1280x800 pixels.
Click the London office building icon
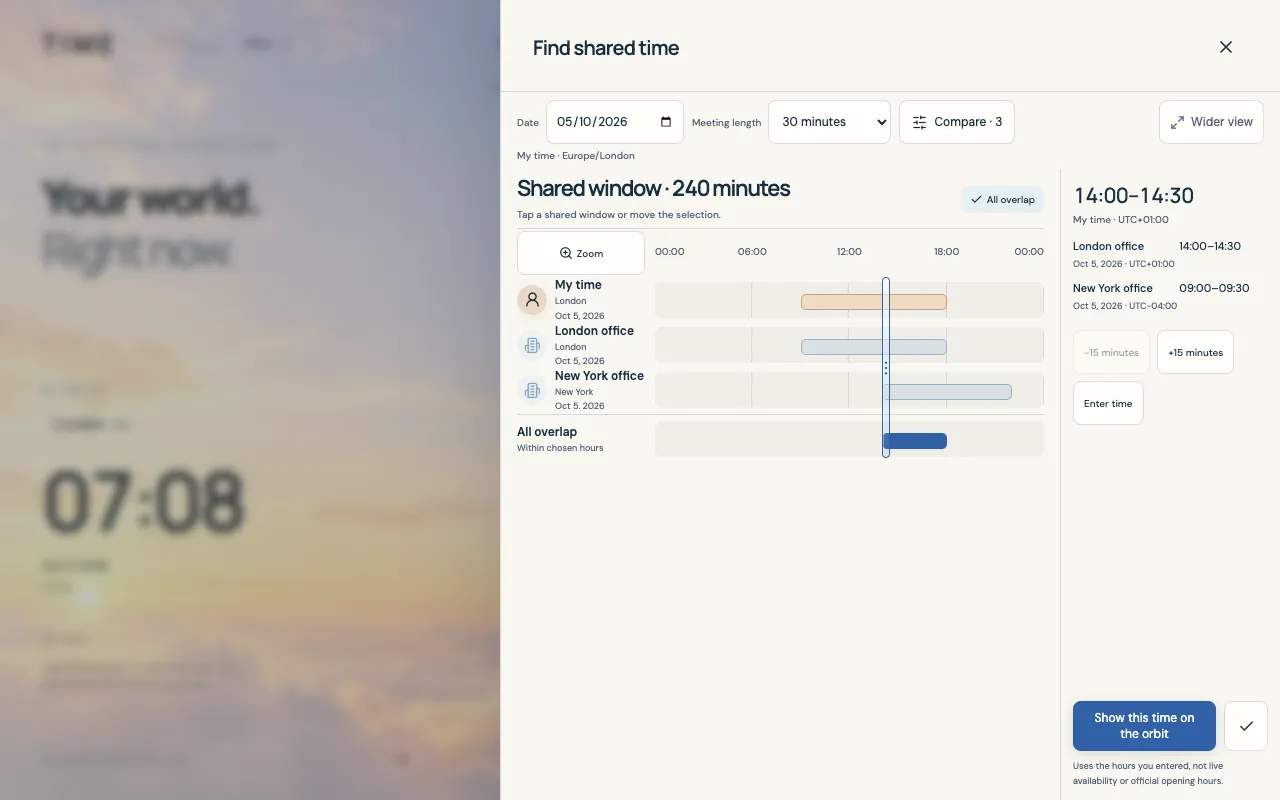(532, 345)
